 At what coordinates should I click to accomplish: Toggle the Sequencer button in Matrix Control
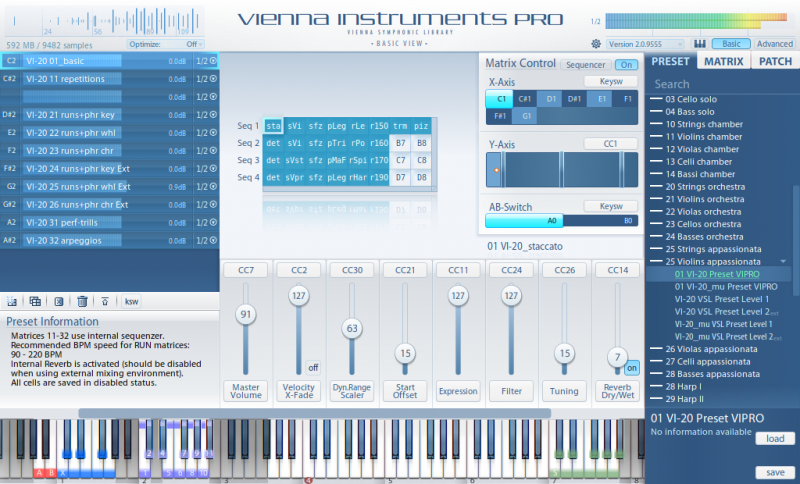585,65
